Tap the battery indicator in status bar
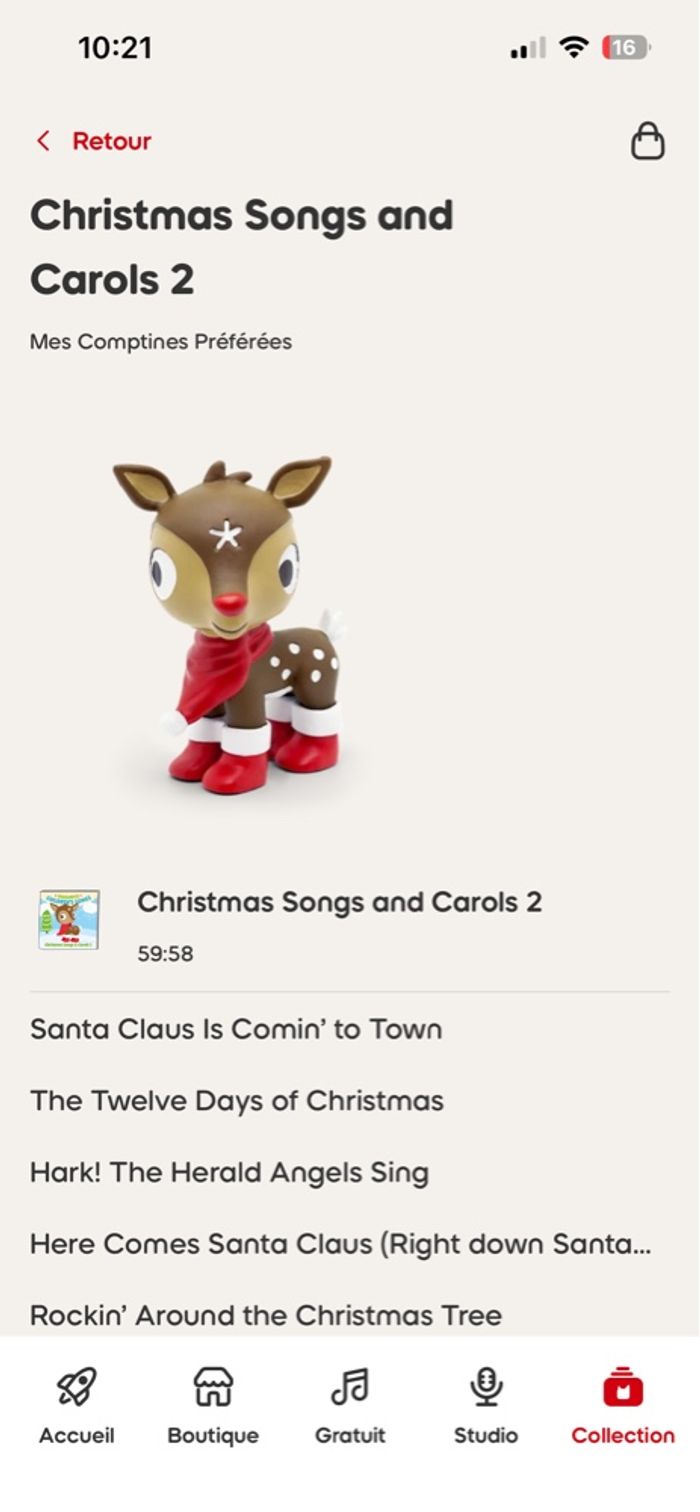The height and width of the screenshot is (1512, 700). click(x=625, y=47)
